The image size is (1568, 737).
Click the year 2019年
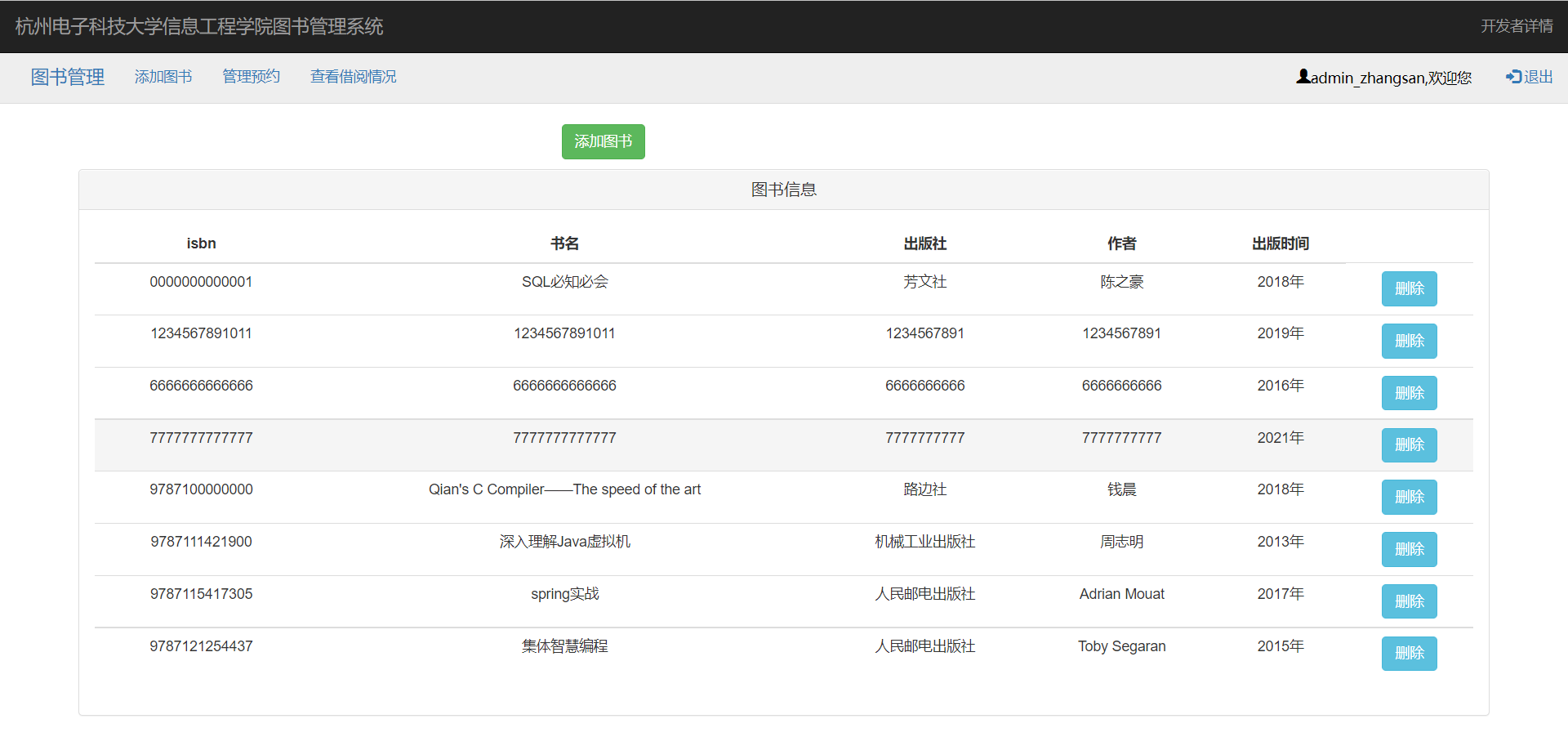[x=1281, y=333]
